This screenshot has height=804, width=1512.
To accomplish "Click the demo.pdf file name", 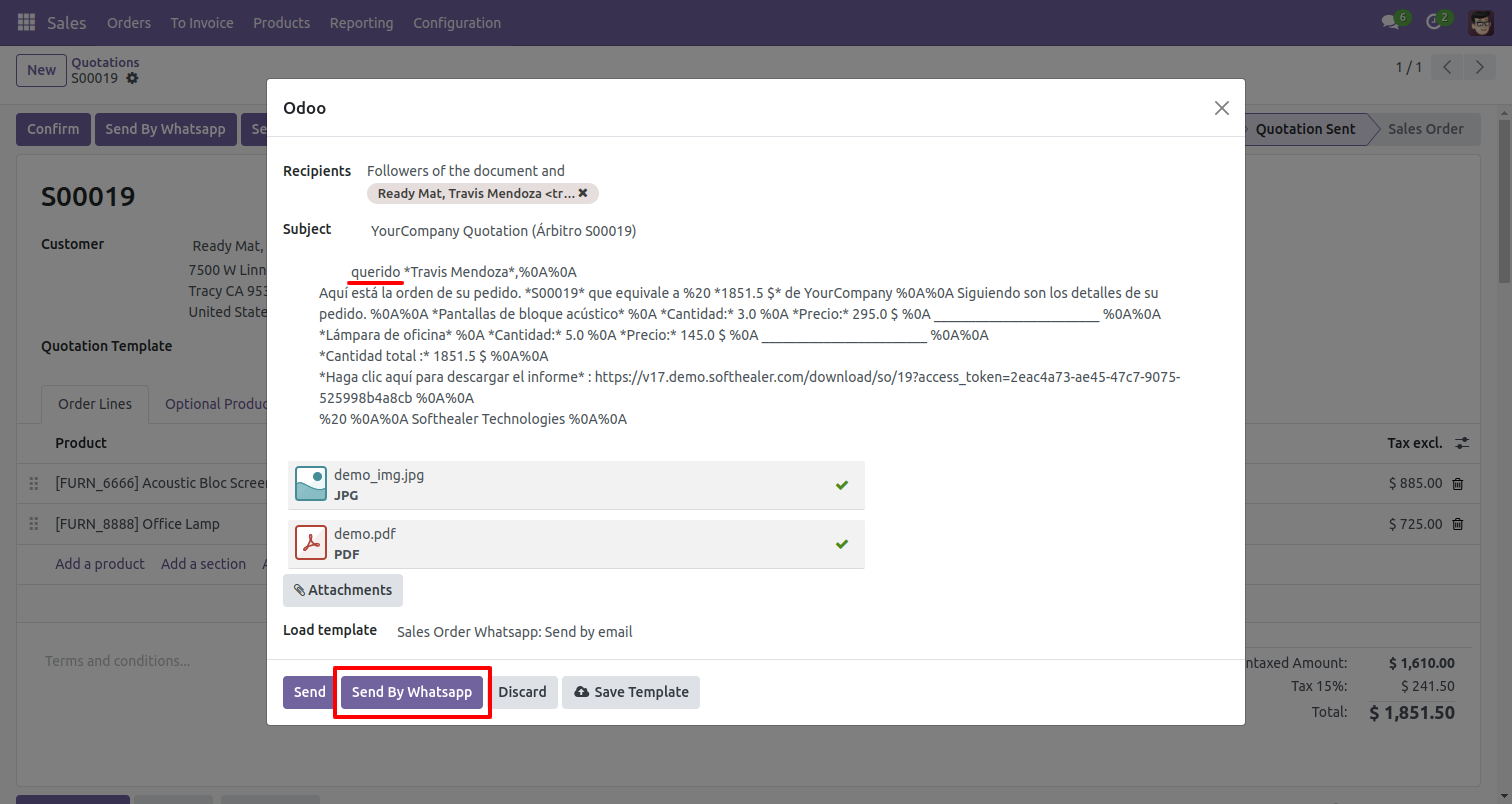I will click(x=365, y=534).
